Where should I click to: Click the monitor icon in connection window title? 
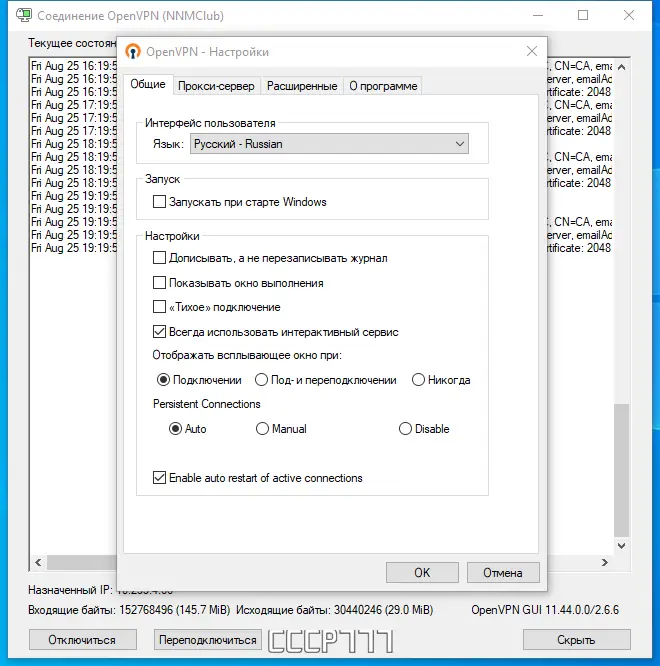pyautogui.click(x=24, y=15)
